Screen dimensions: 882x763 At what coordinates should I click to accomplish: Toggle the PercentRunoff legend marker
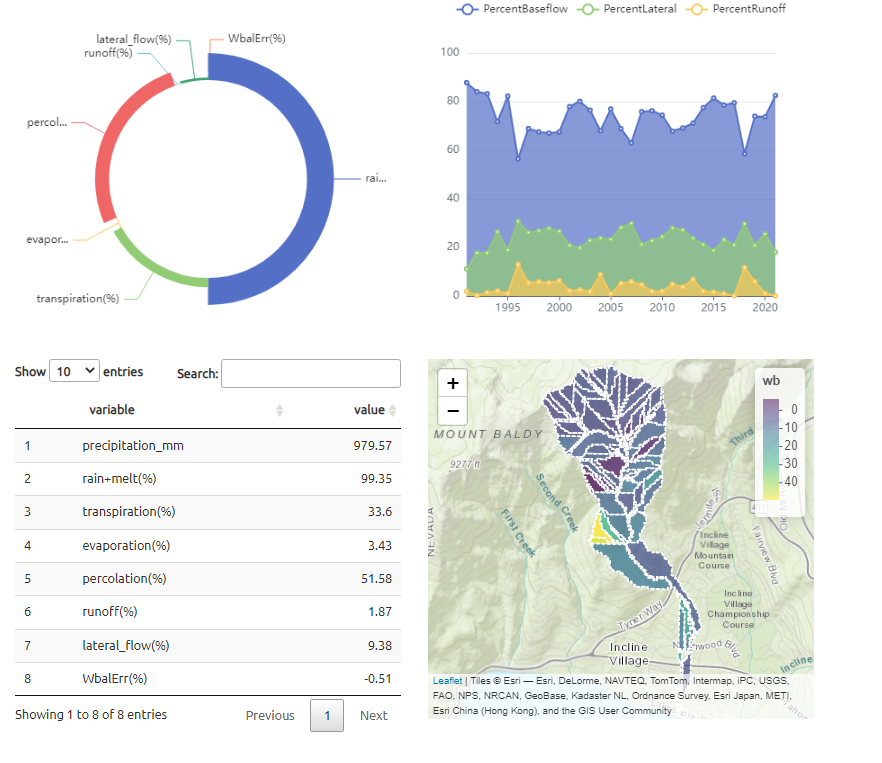click(696, 9)
